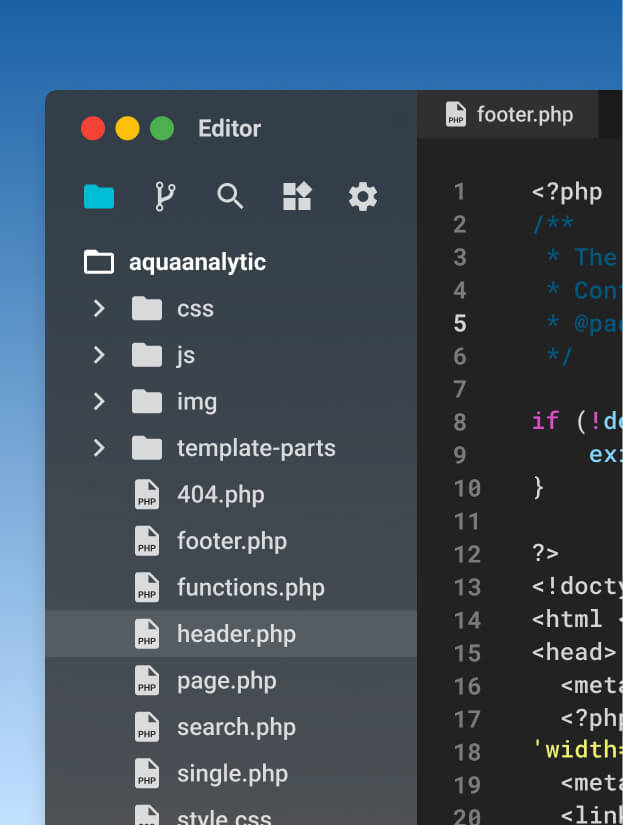623x825 pixels.
Task: Select header.php in the file tree
Action: click(x=231, y=634)
